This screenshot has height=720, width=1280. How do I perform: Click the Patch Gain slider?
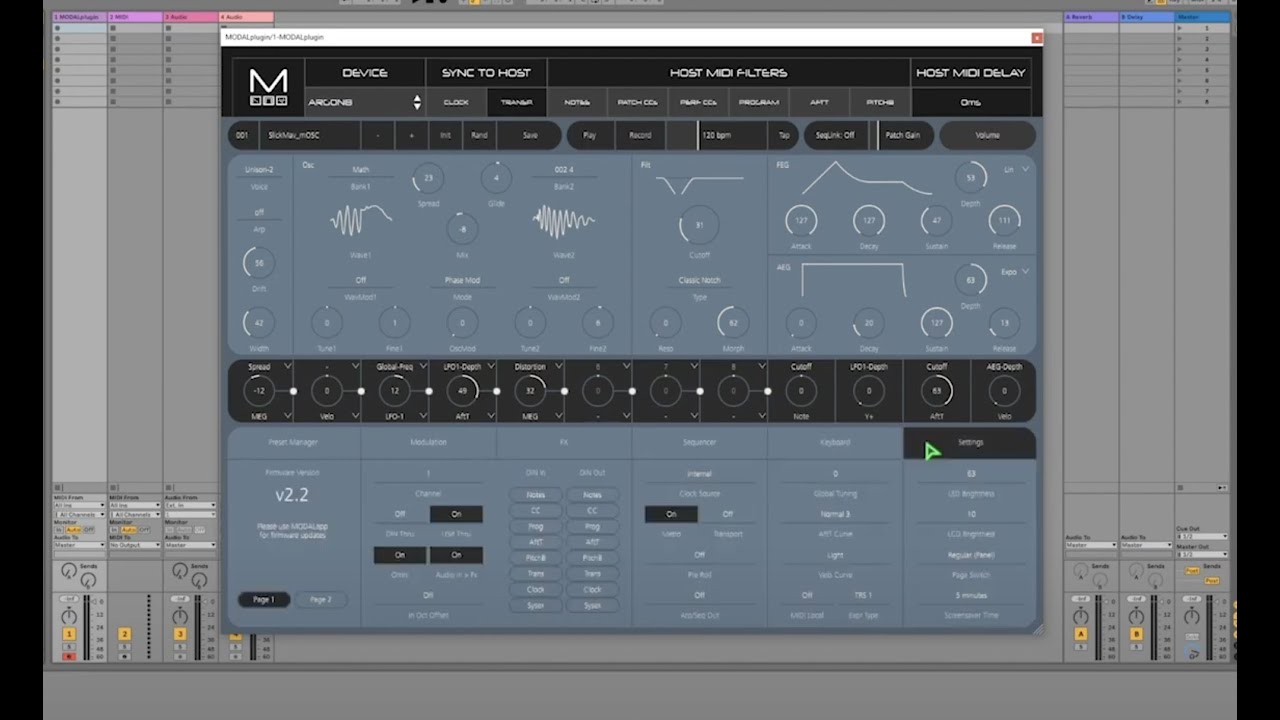click(x=902, y=135)
